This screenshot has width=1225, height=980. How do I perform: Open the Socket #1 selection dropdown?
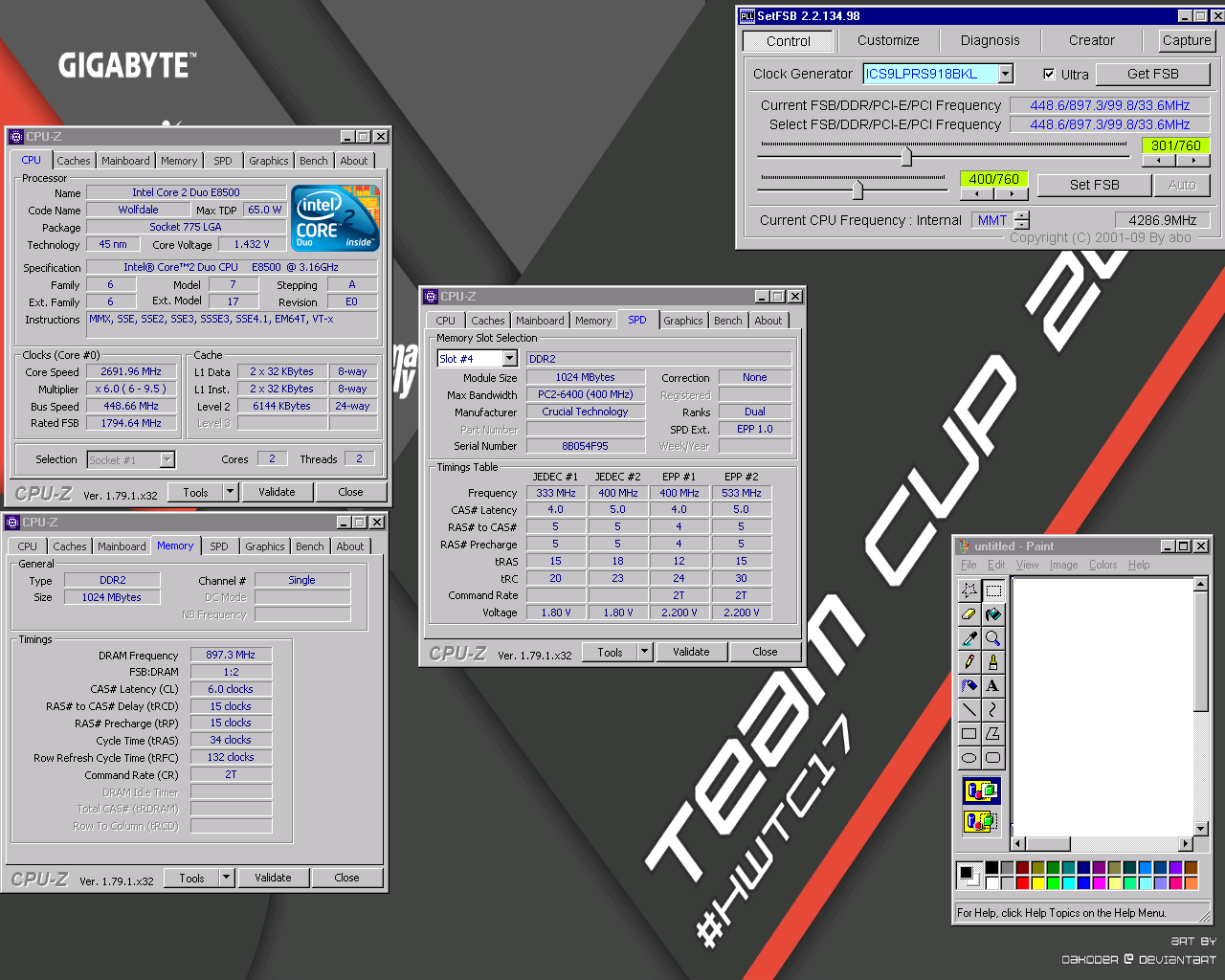coord(167,460)
